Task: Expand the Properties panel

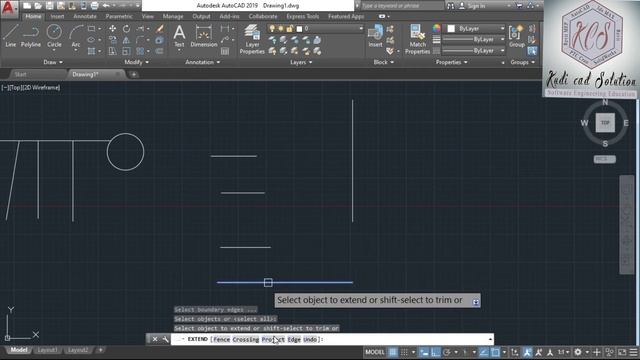Action: 451,62
